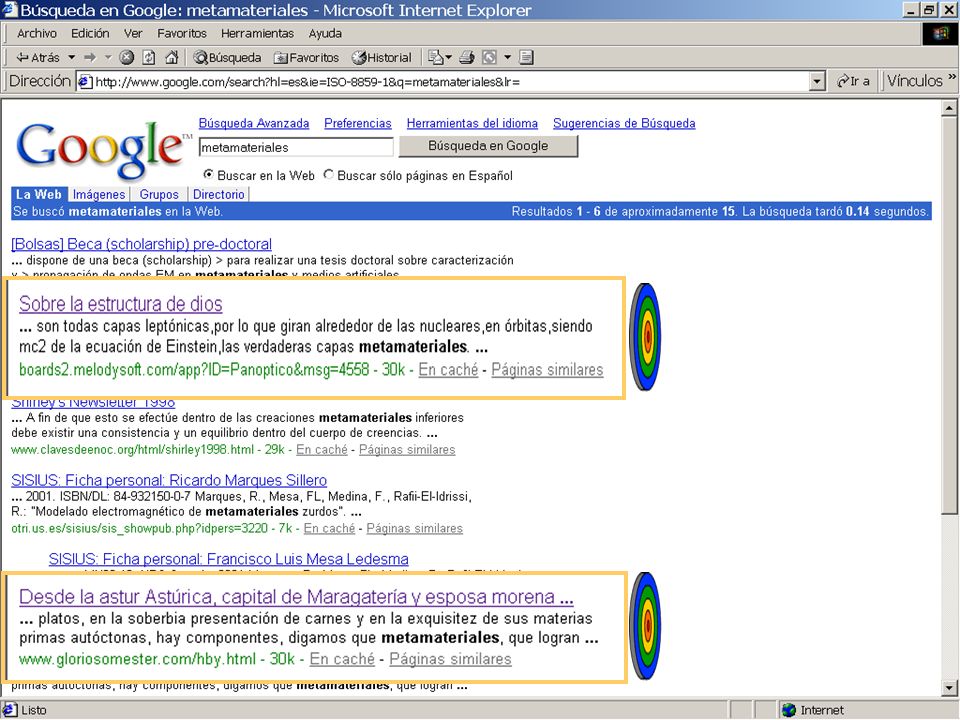This screenshot has height=720, width=960.
Task: Open the Archivo menu
Action: 37,34
